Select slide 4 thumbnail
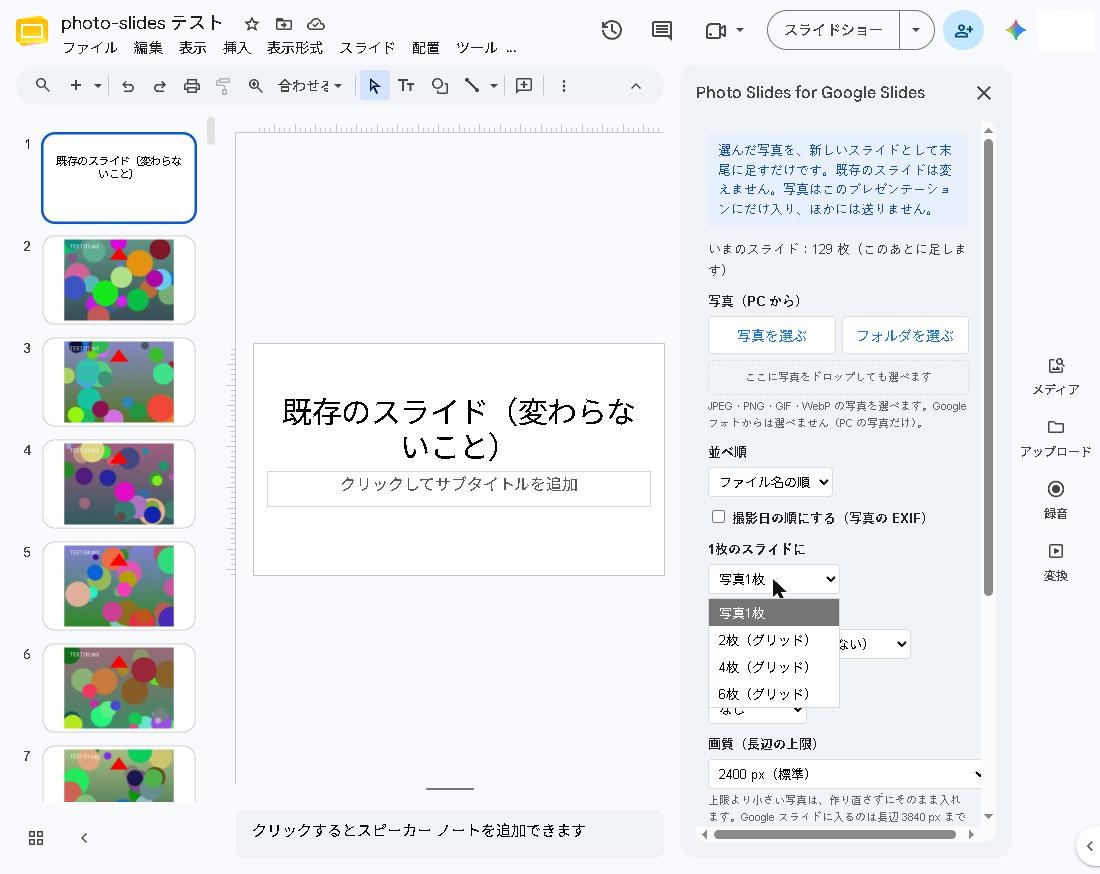This screenshot has height=874, width=1100. [x=119, y=484]
